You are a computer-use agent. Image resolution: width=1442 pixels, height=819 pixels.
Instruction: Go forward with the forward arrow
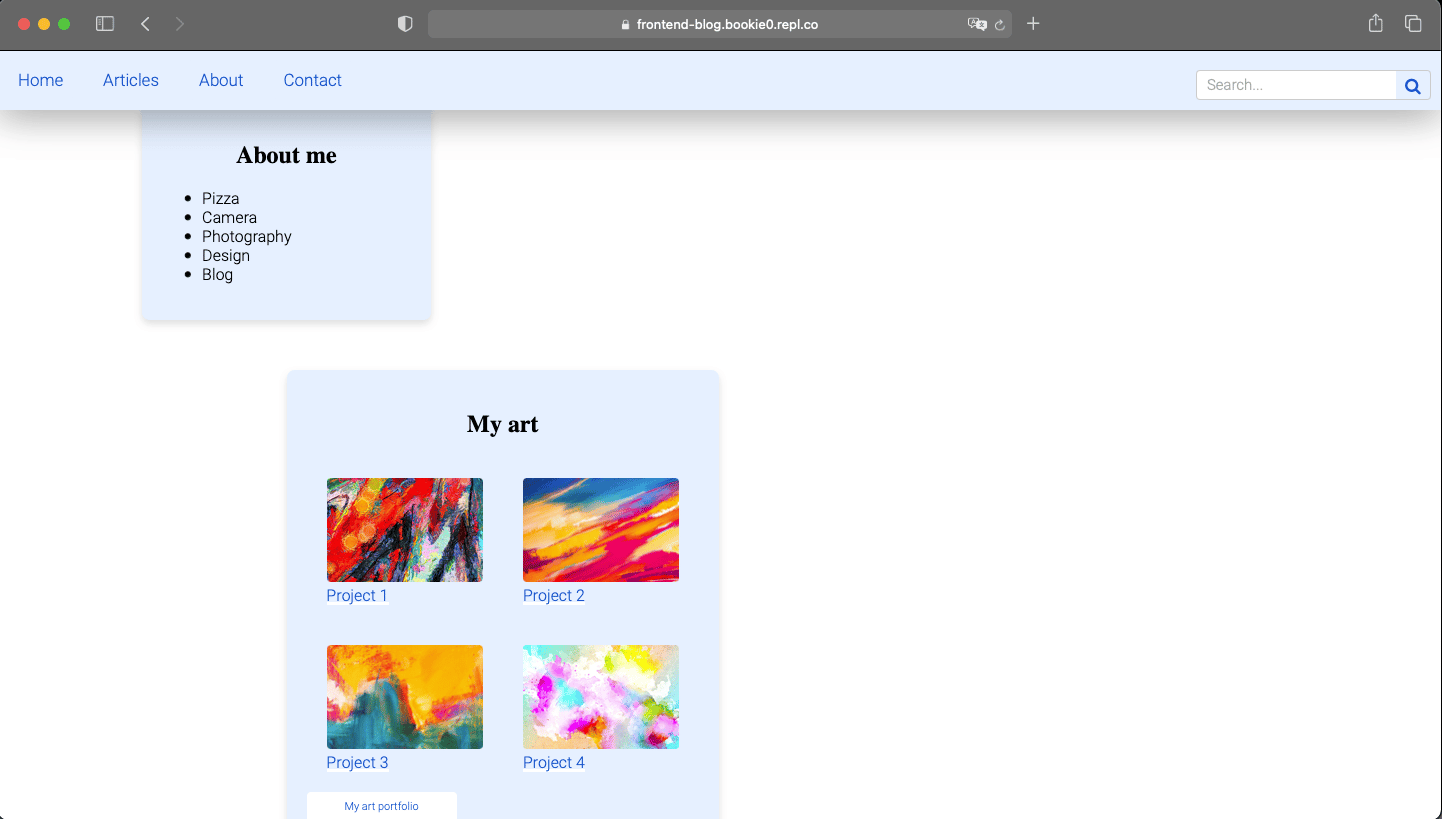180,24
